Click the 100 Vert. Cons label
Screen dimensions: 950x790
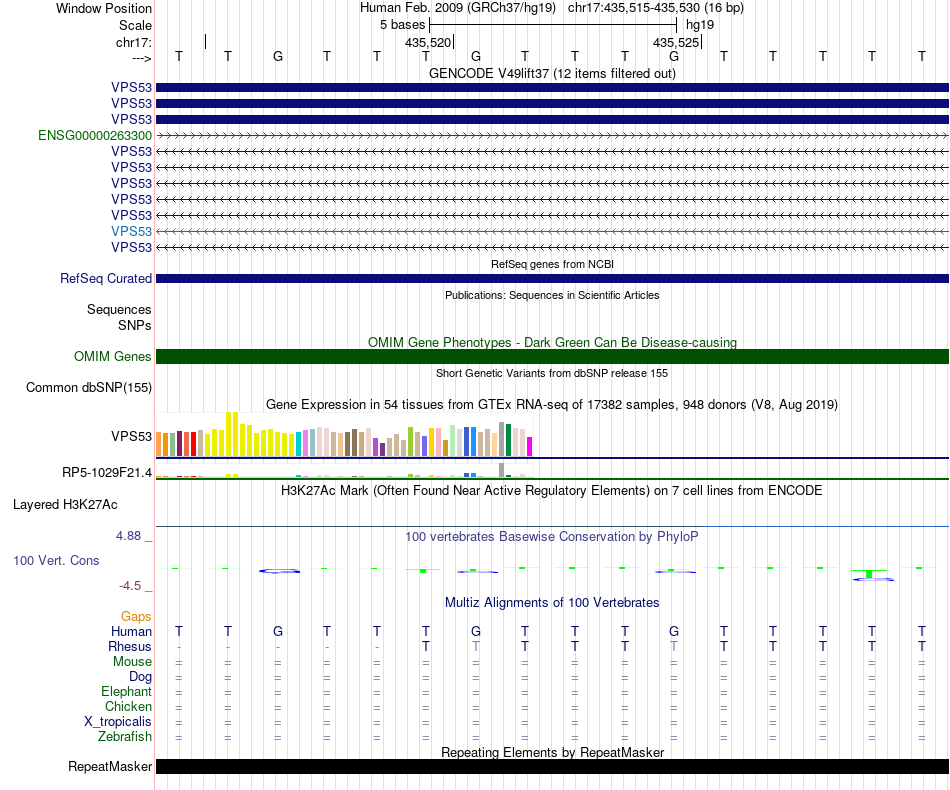[56, 560]
